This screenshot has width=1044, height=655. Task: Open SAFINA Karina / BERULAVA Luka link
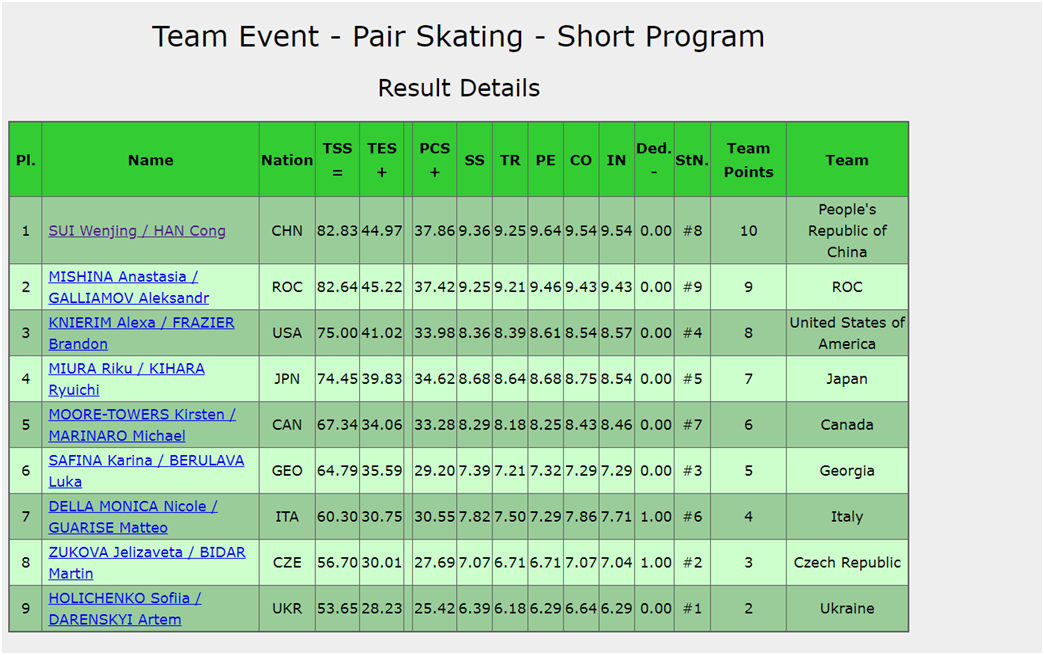(x=146, y=471)
